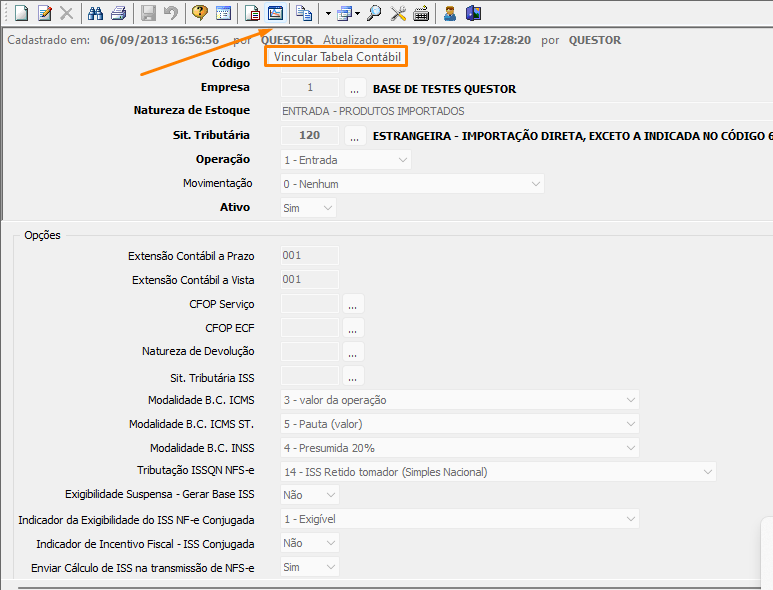Click the Natureza de Estoque field
Screen dimensions: 773x590
(x=527, y=111)
